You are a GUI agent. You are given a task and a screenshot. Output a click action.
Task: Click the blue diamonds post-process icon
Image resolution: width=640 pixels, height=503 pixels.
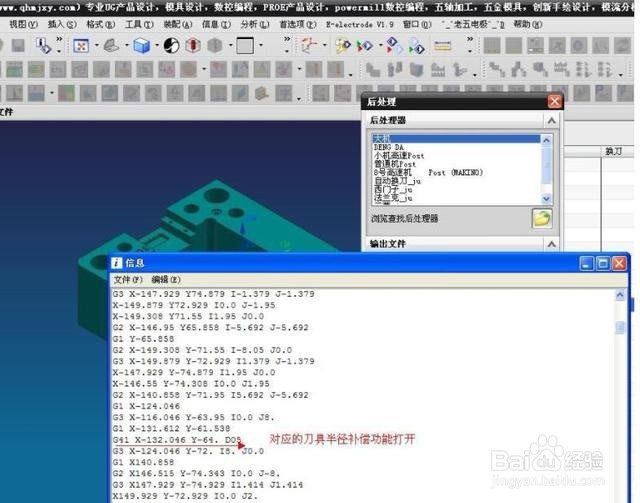(x=395, y=45)
